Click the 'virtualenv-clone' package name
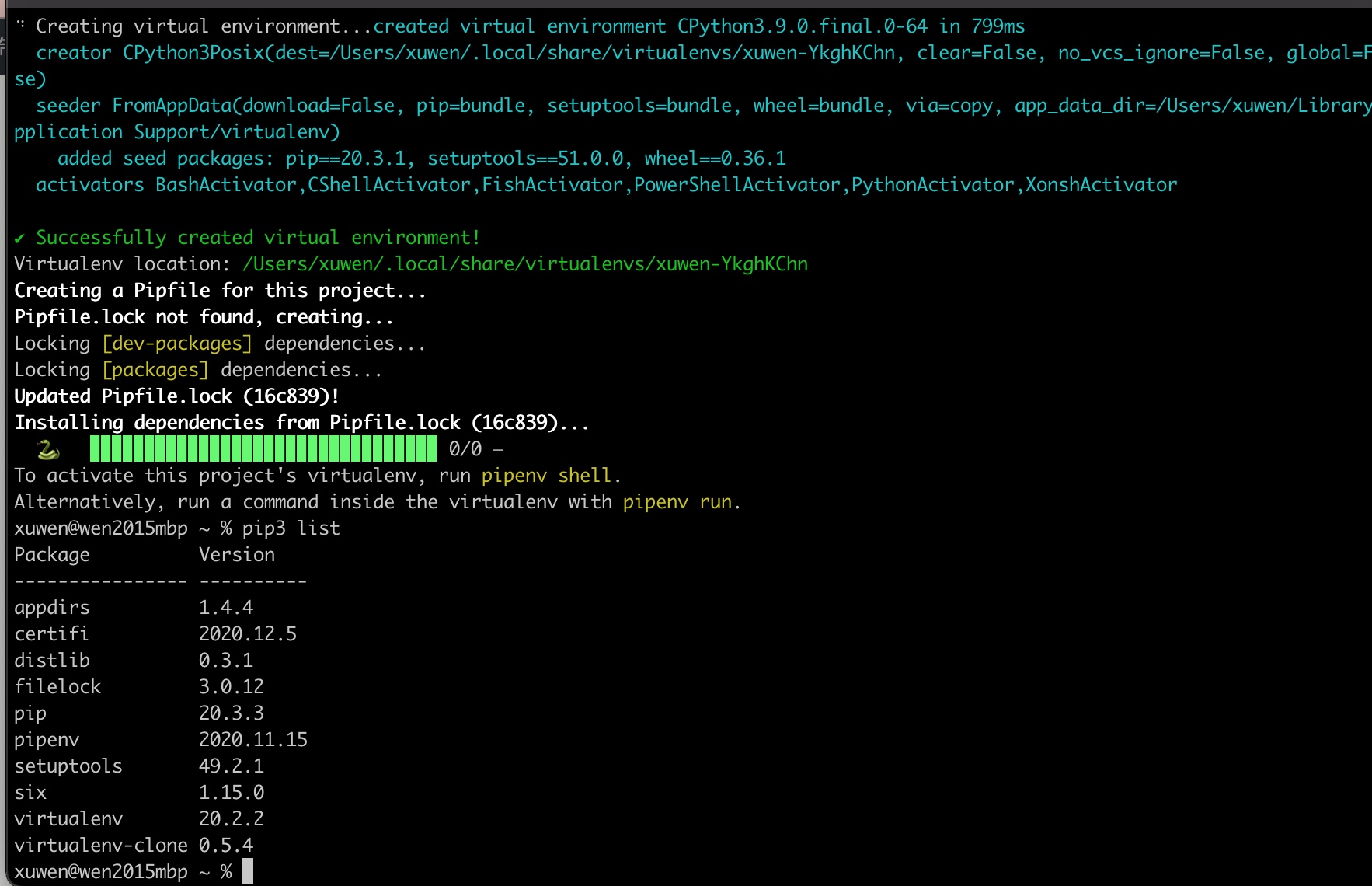1372x886 pixels. click(x=101, y=846)
